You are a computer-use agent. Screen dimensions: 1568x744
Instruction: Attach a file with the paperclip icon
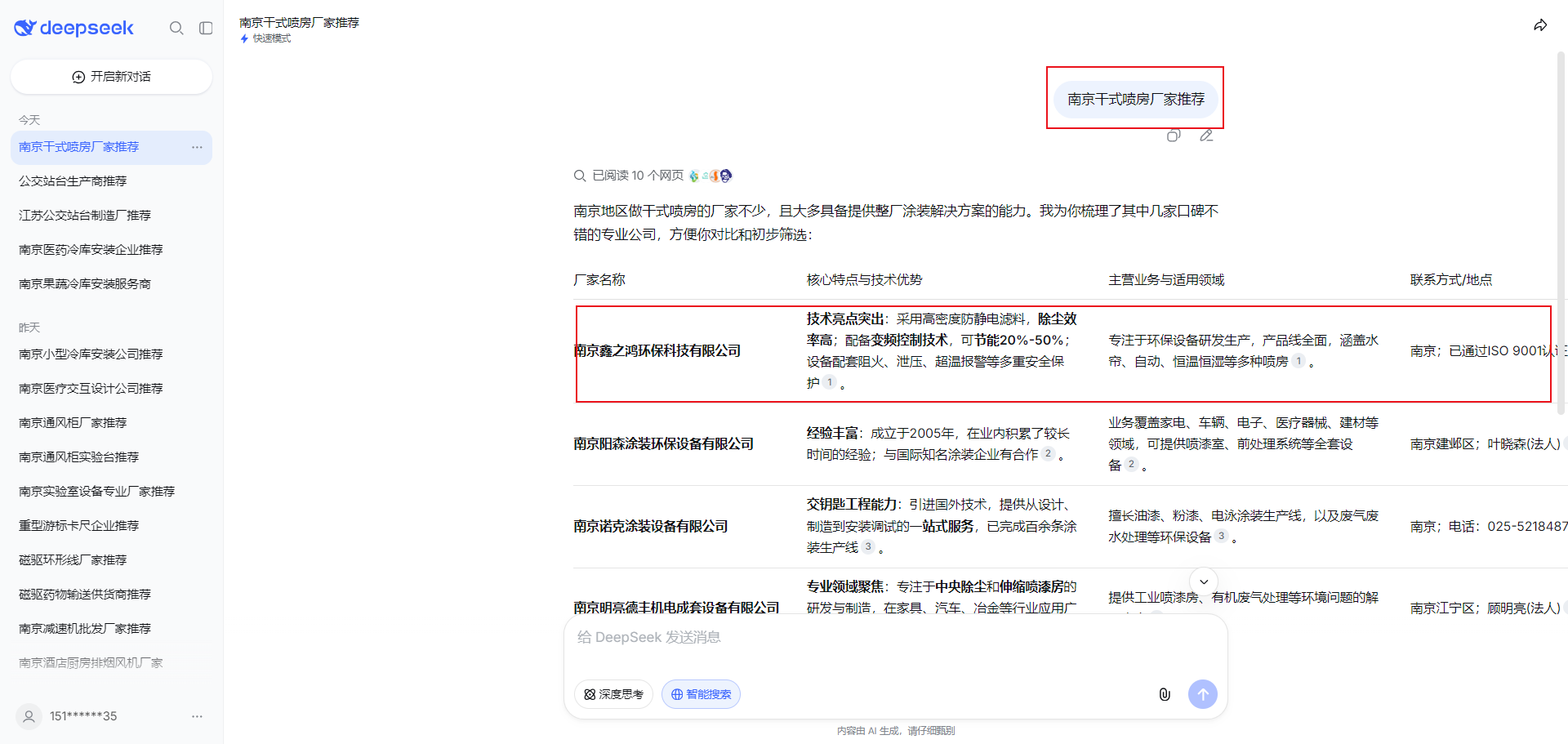pos(1165,694)
